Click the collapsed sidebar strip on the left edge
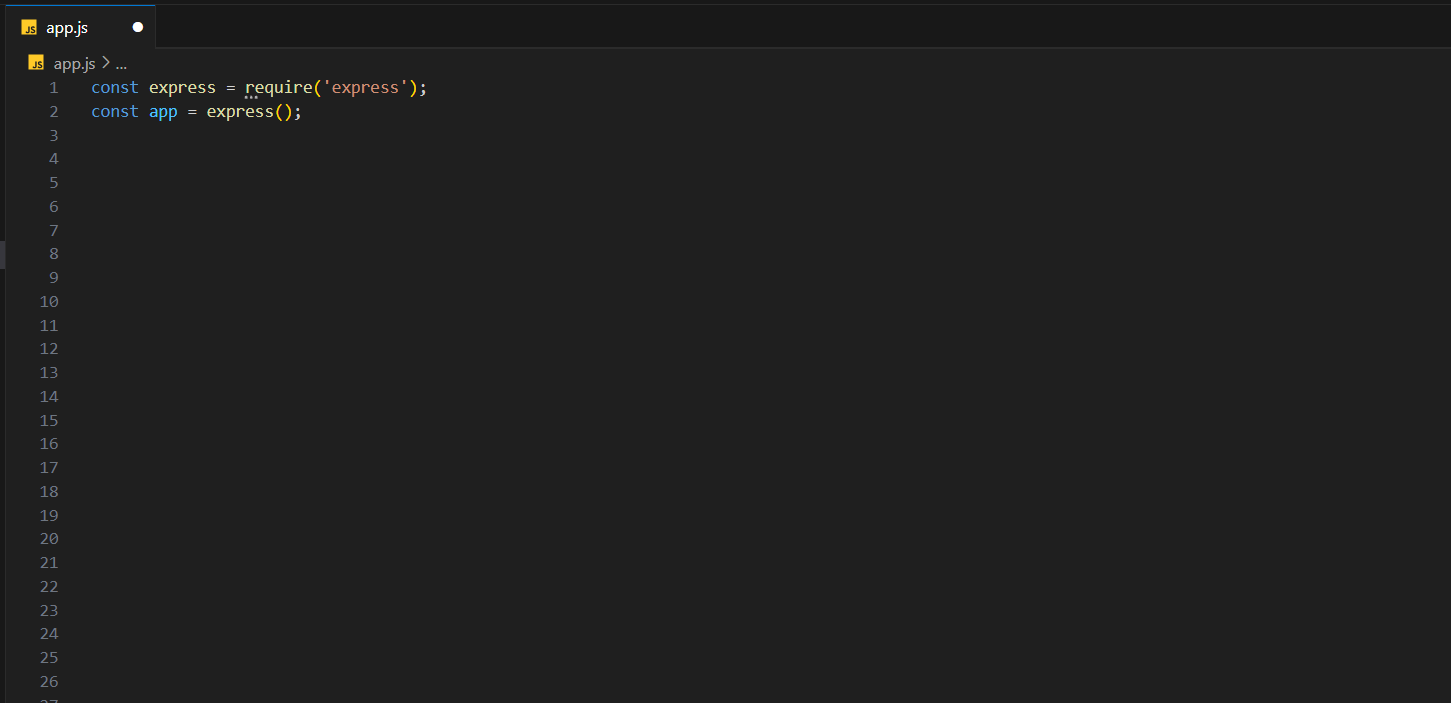Image resolution: width=1451 pixels, height=703 pixels. [4, 255]
